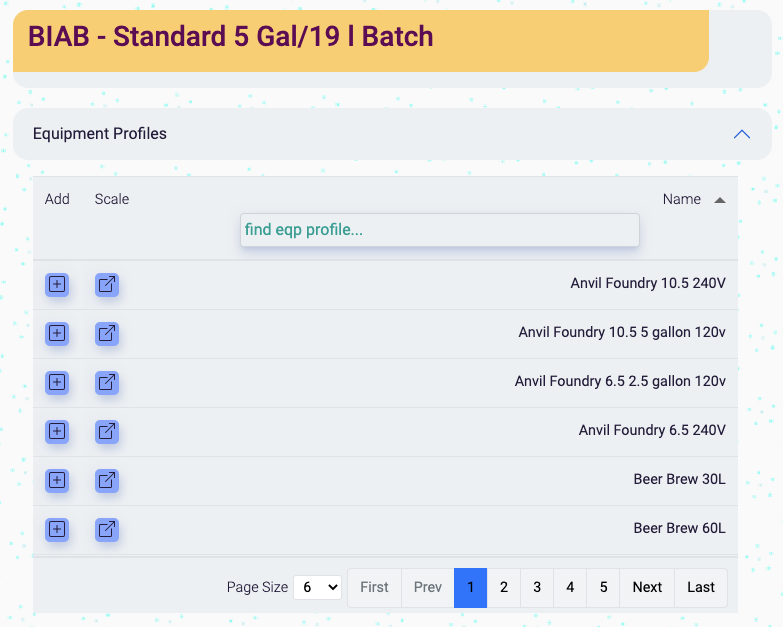Click the Add column header

point(57,199)
